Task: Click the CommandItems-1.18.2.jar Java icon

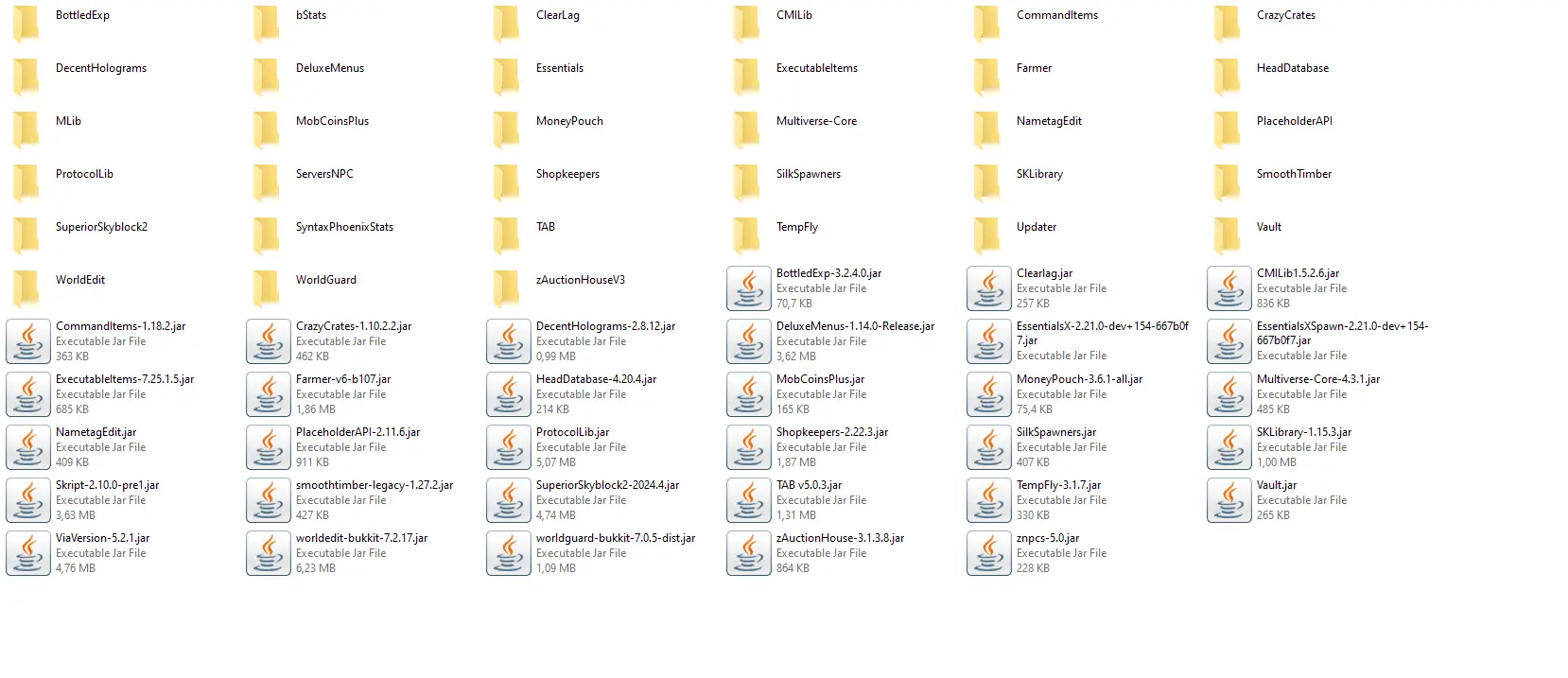Action: 28,341
